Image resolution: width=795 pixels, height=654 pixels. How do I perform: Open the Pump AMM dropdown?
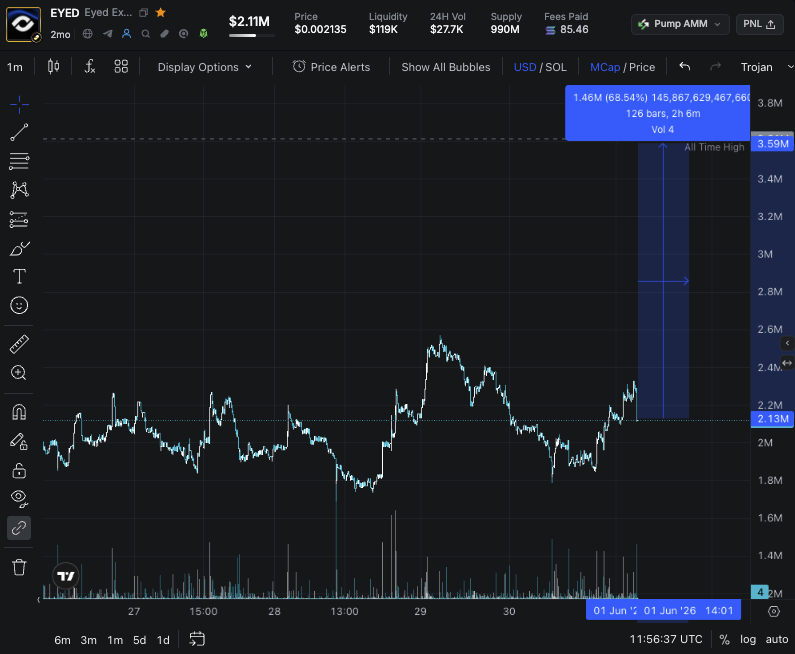pos(680,24)
